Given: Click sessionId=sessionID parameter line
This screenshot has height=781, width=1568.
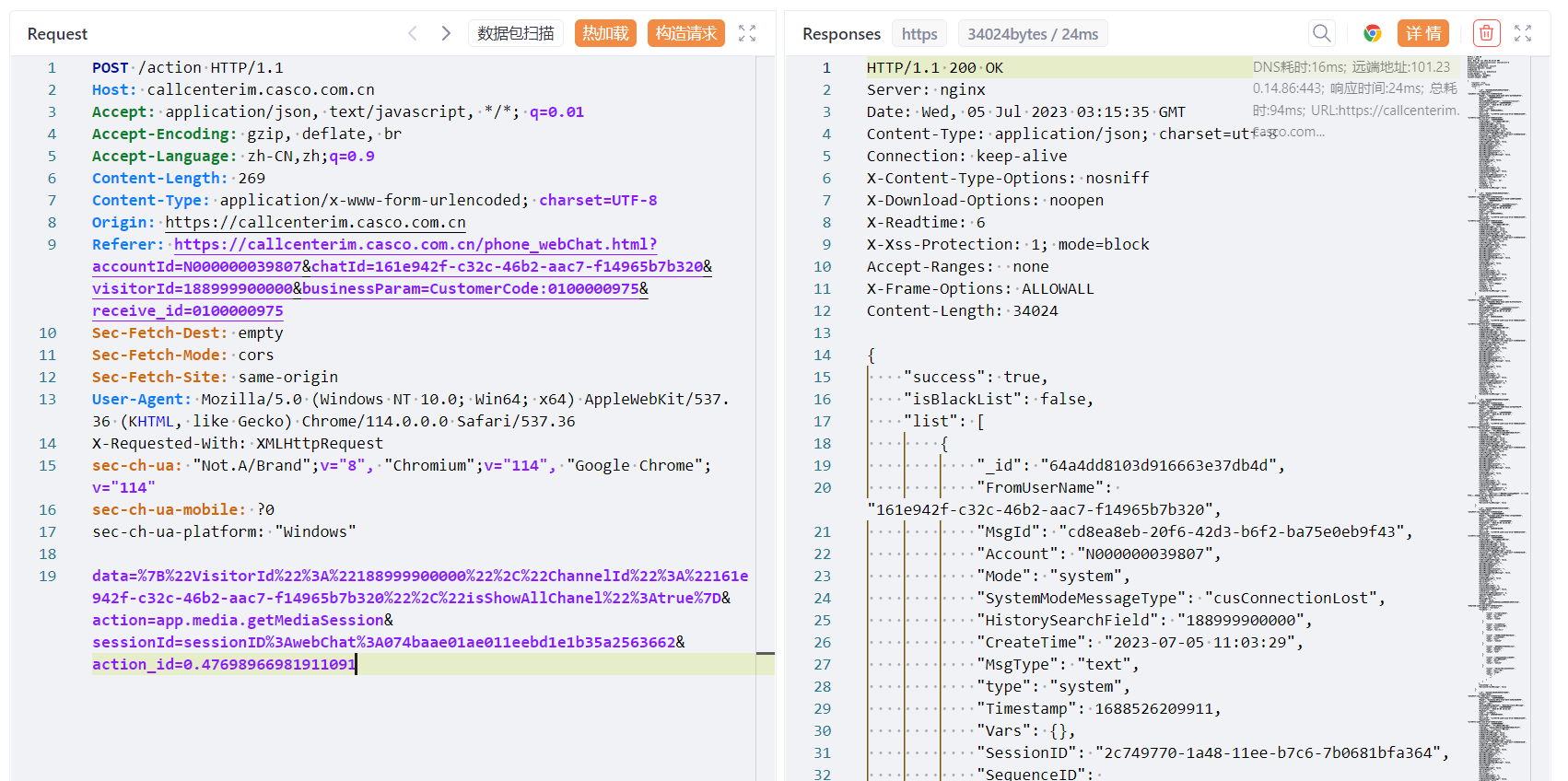Looking at the screenshot, I should (x=389, y=642).
